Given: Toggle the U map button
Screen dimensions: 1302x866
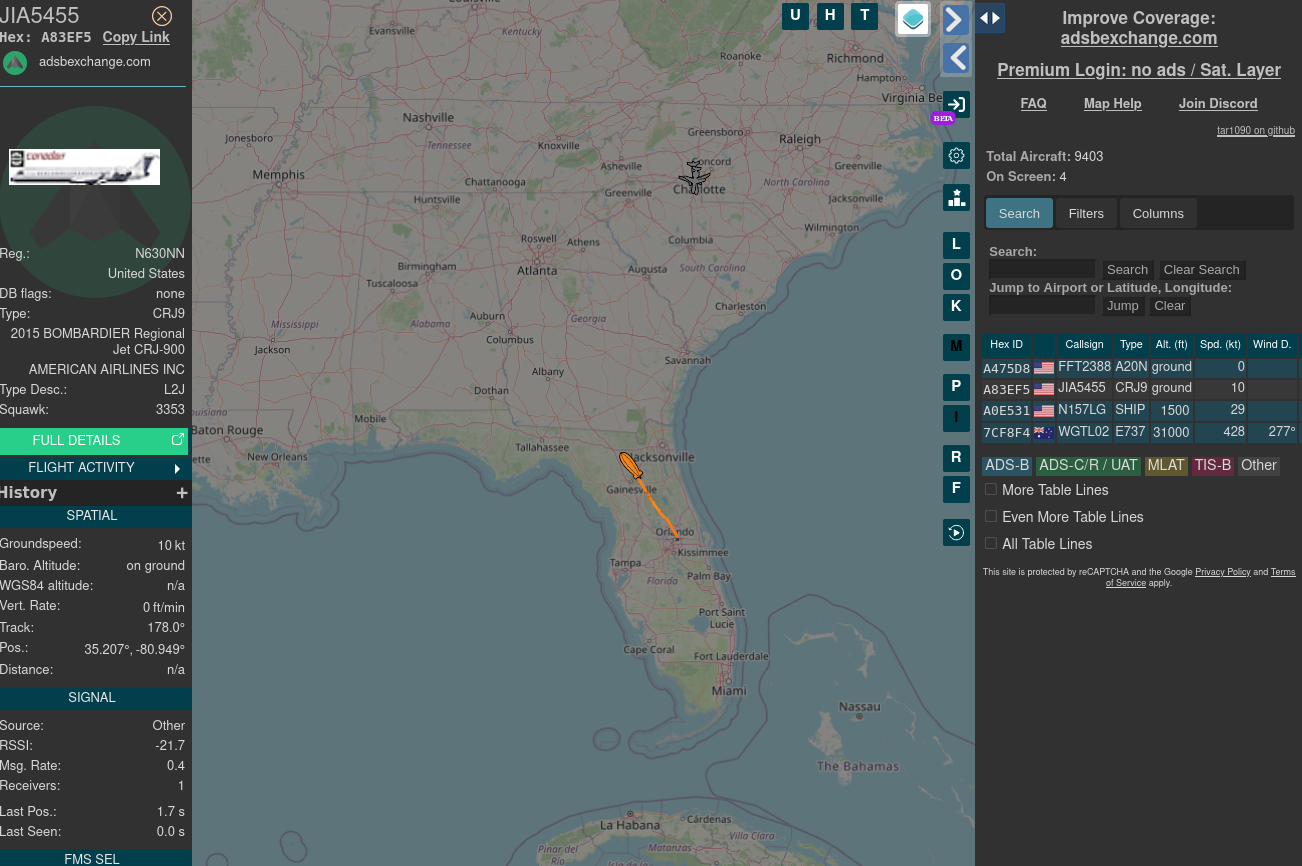Looking at the screenshot, I should click(795, 15).
